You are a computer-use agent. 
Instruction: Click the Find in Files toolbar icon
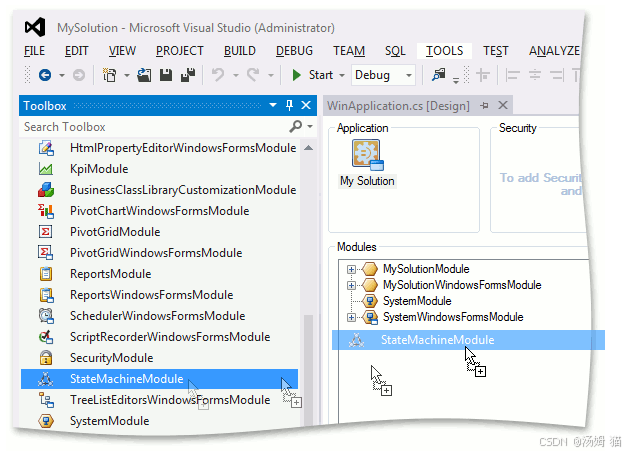(x=439, y=75)
